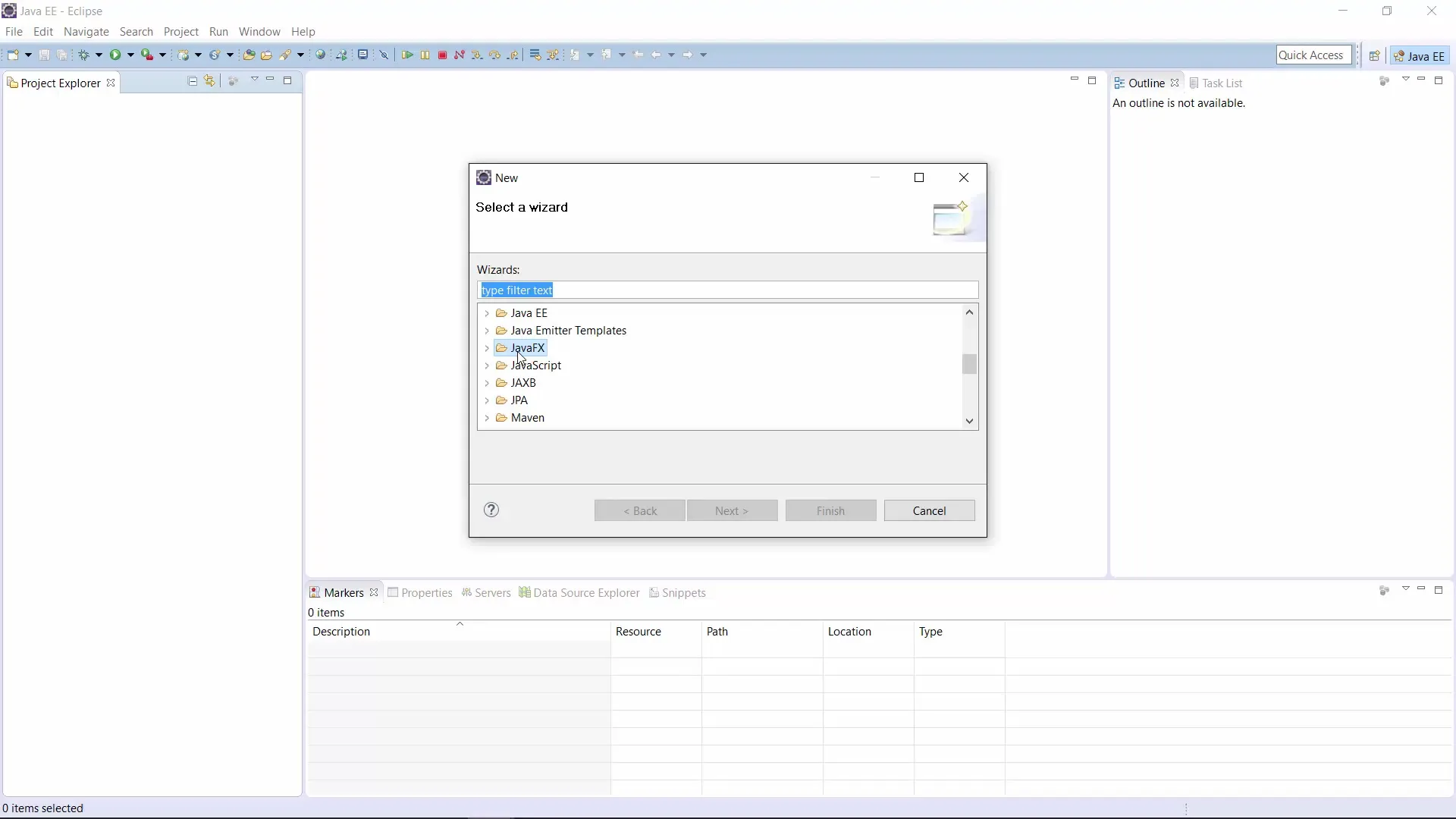
Task: Expand the JPA wizard folder
Action: tap(487, 400)
